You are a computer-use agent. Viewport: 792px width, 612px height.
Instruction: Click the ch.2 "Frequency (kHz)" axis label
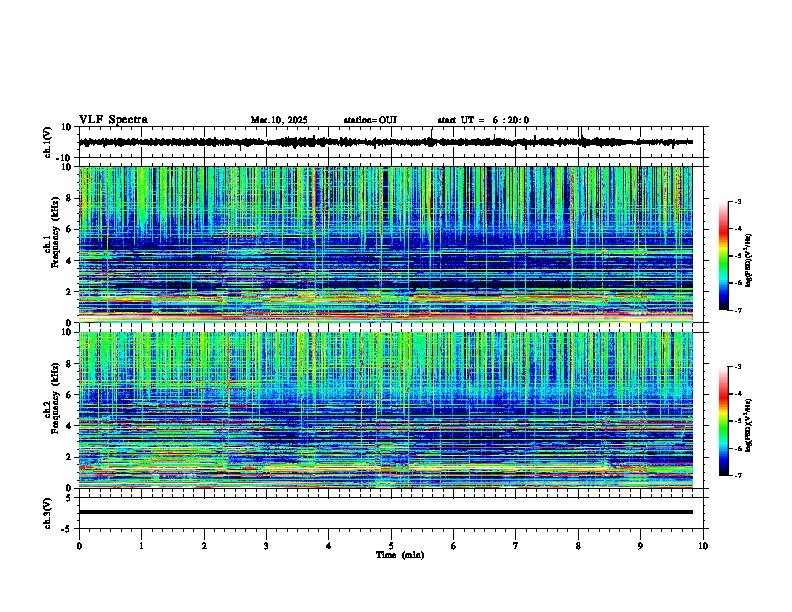[56, 397]
